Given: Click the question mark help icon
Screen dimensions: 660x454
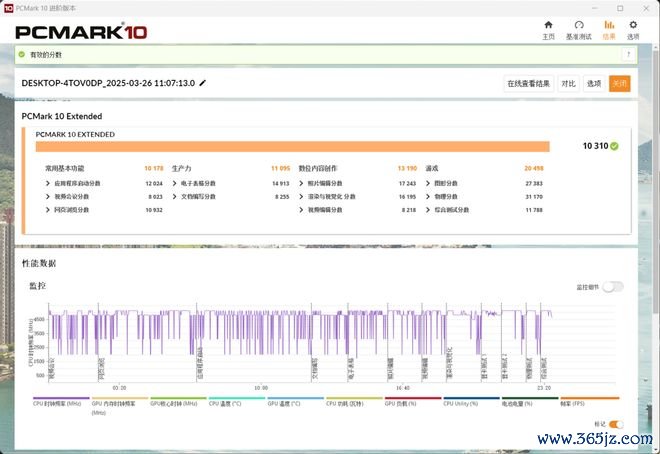Looking at the screenshot, I should pyautogui.click(x=628, y=54).
